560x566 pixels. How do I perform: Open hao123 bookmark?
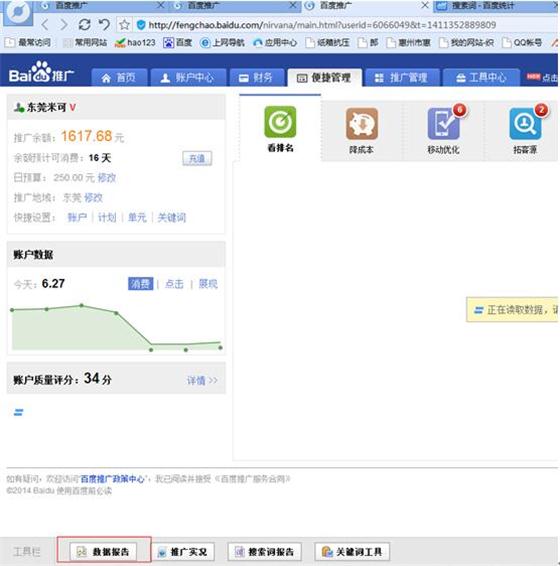click(135, 43)
